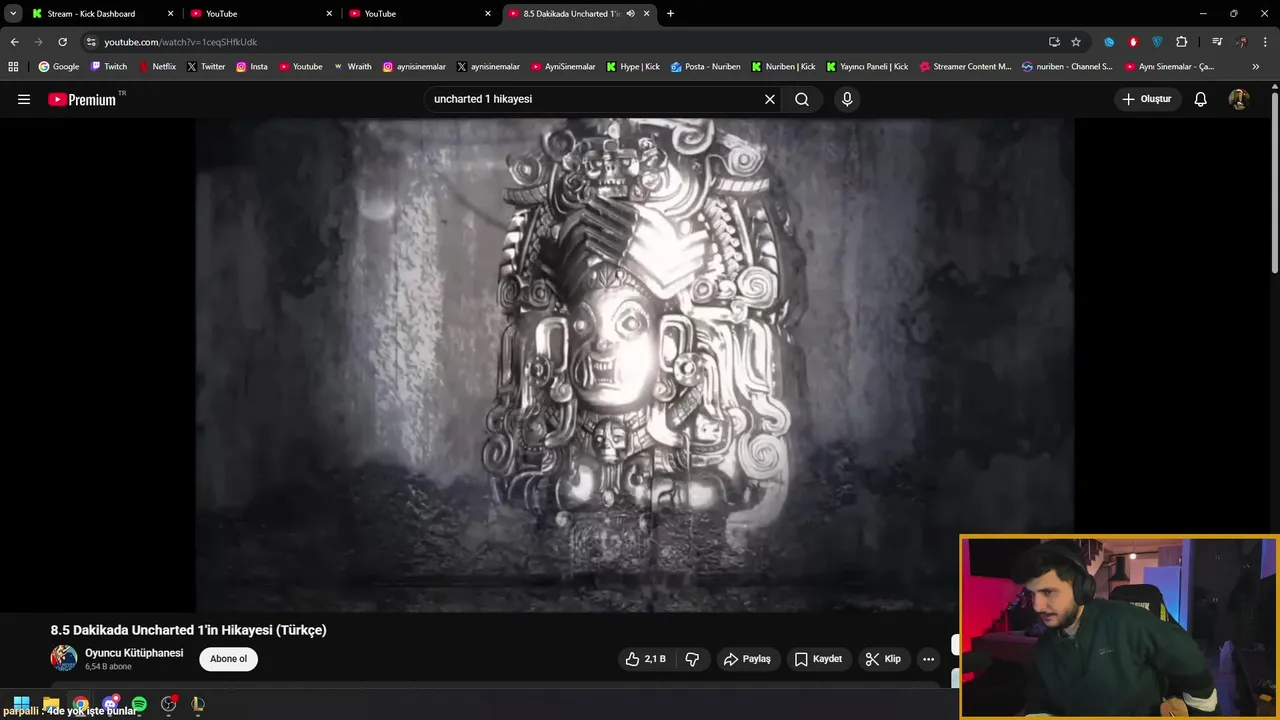Open the Google bookmark
Viewport: 1280px width, 720px height.
(x=59, y=67)
